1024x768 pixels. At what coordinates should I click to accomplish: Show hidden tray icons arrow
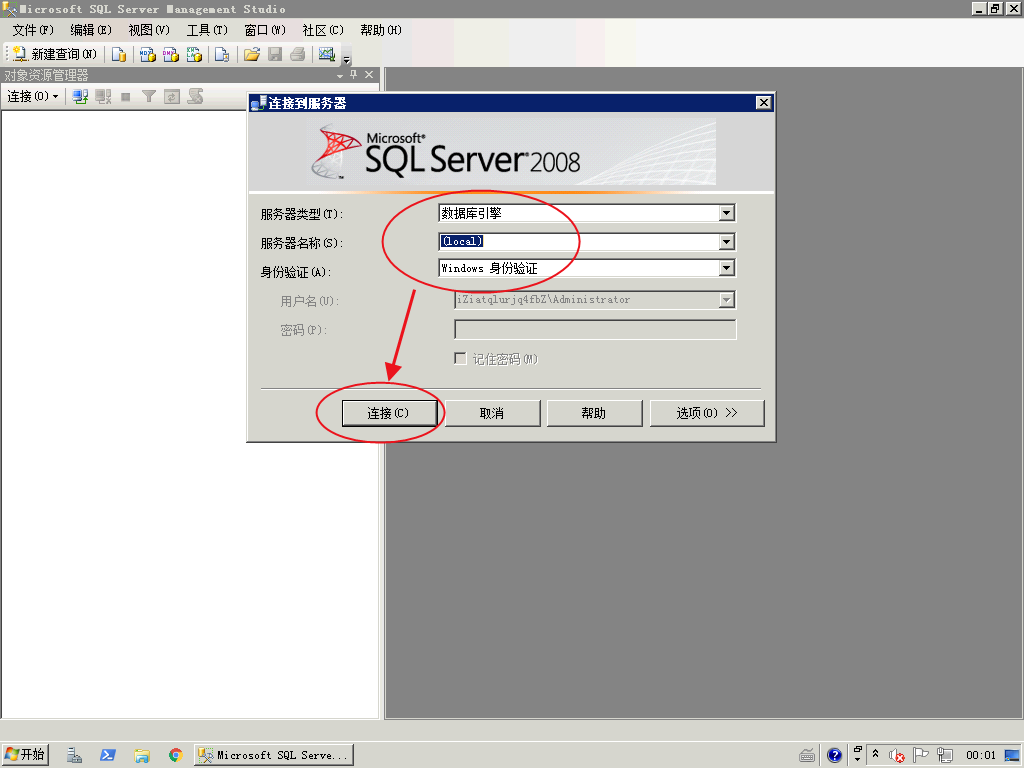pos(875,754)
